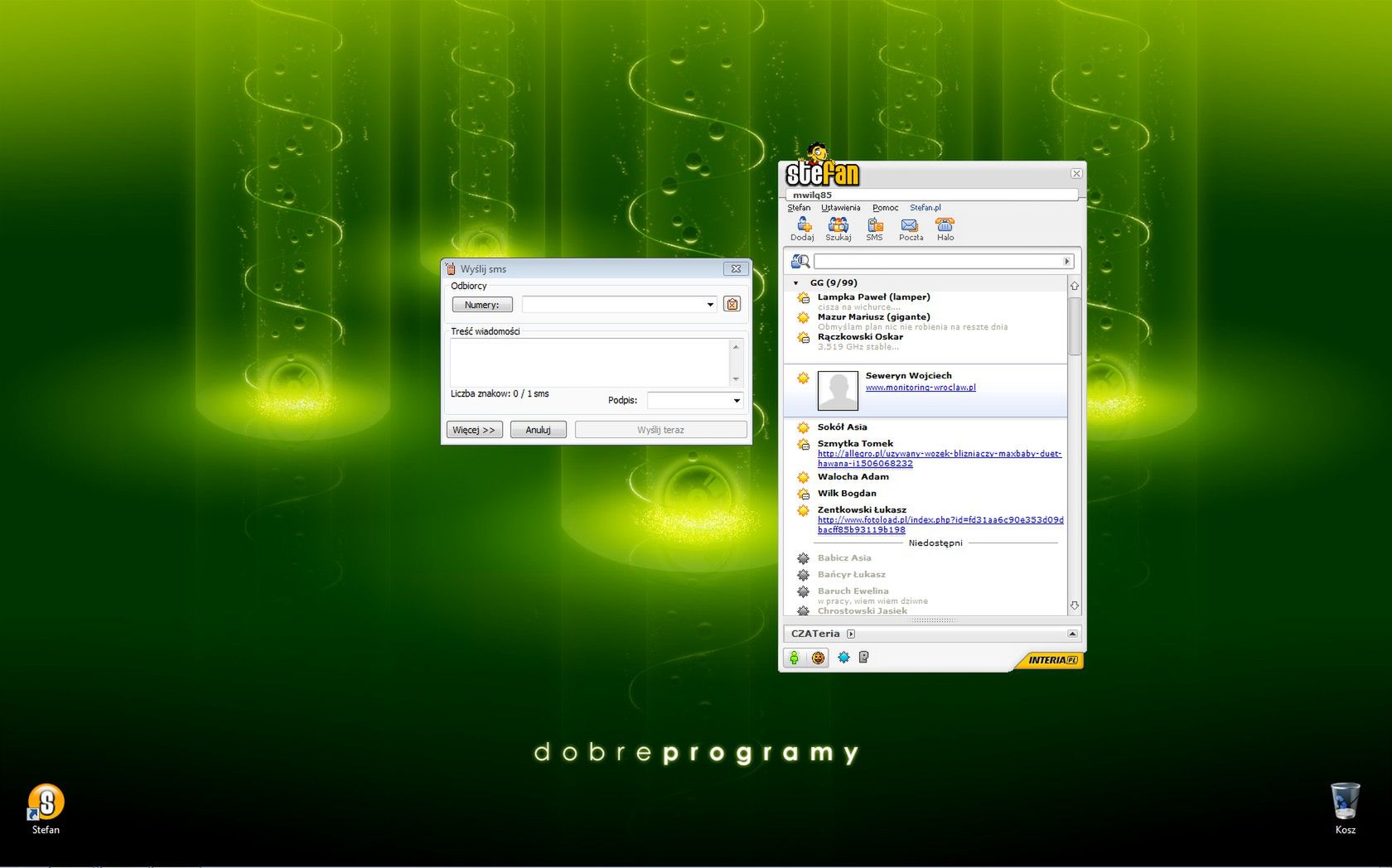Viewport: 1392px width, 868px height.
Task: Click Seweryn Wojciech's avatar thumbnail
Action: pyautogui.click(x=838, y=391)
